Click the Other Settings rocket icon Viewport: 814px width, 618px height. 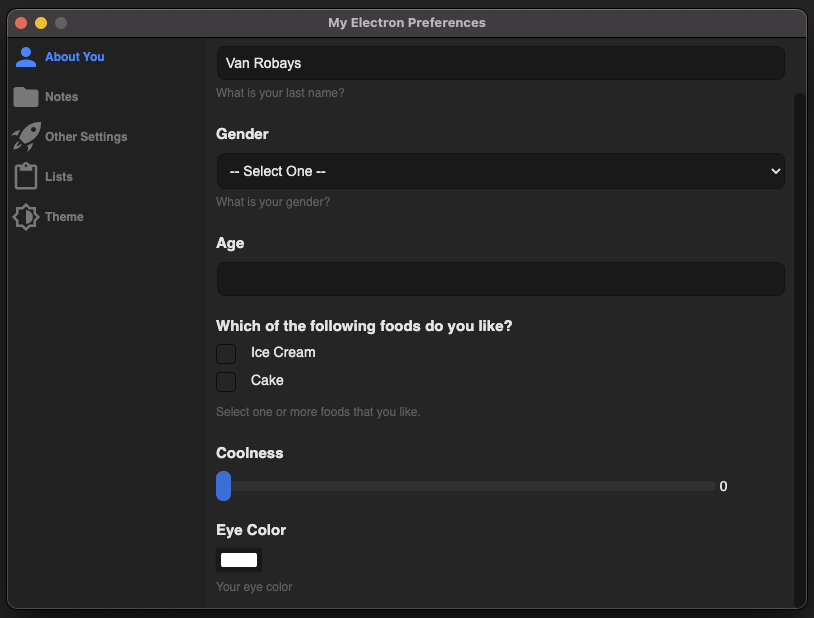26,136
